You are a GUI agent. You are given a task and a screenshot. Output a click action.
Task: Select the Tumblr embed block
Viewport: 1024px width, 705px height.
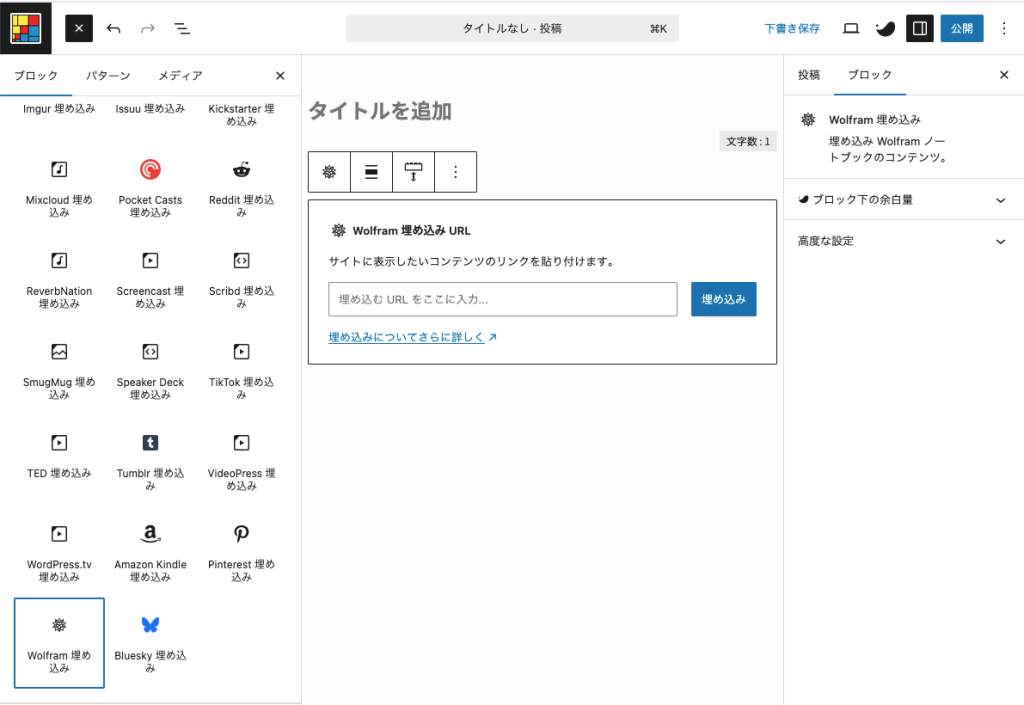[150, 459]
